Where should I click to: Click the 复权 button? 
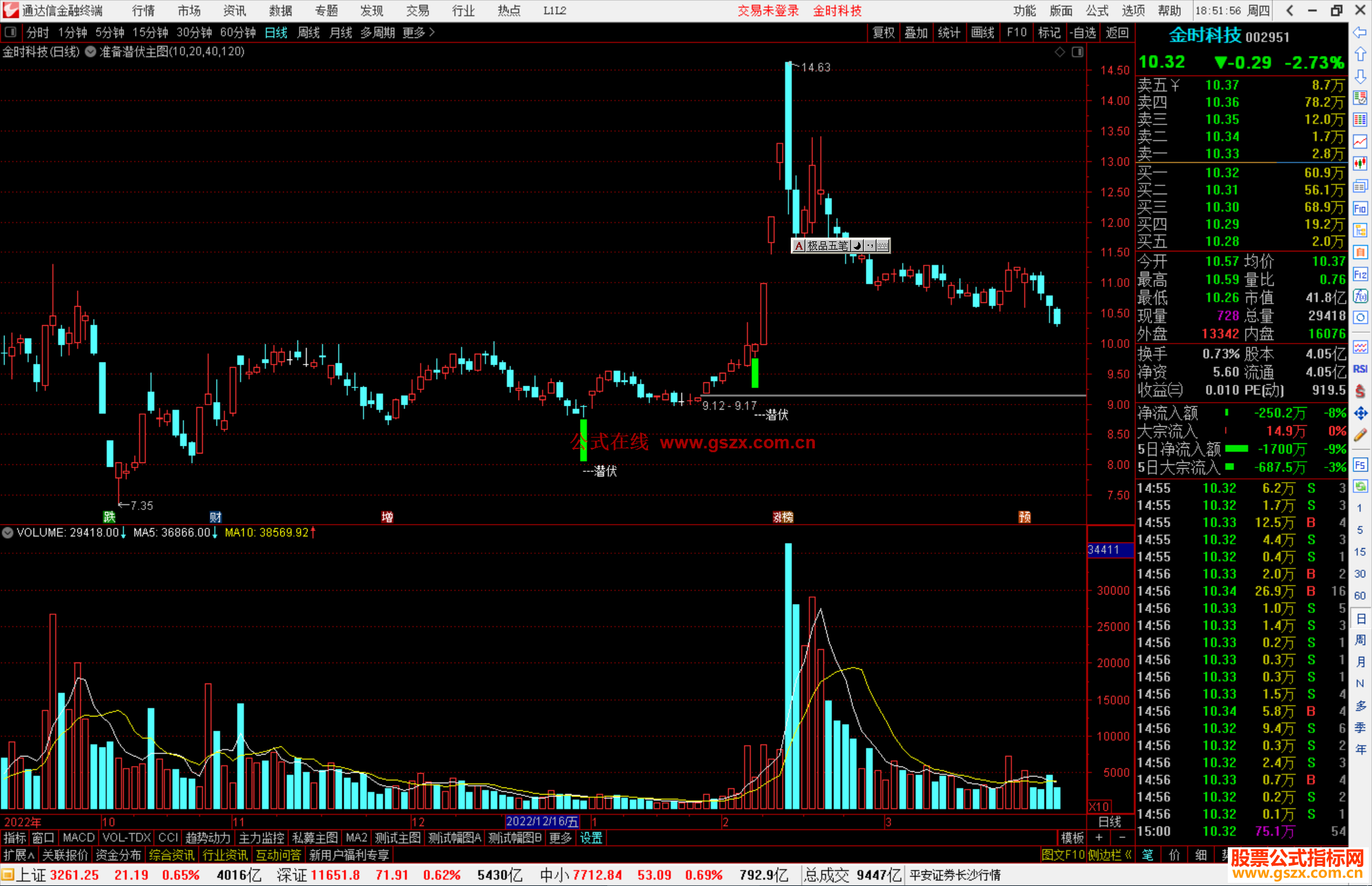(x=883, y=32)
